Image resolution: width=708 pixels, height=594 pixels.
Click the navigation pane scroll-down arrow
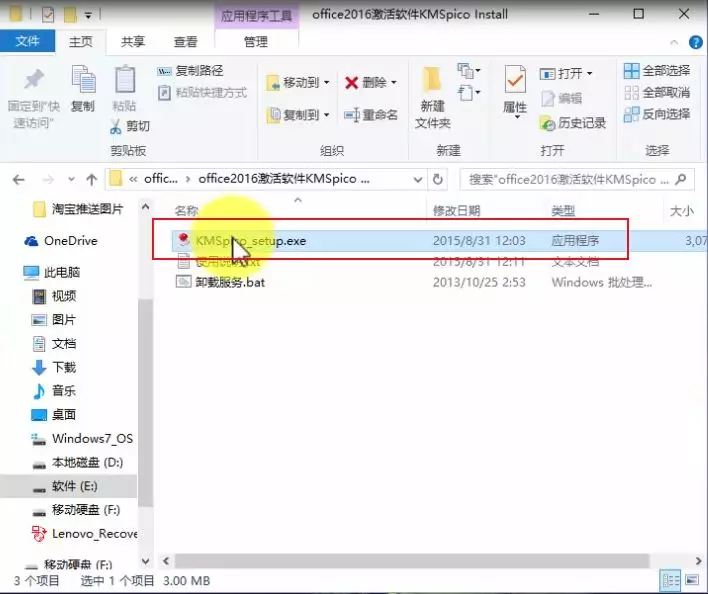pyautogui.click(x=145, y=562)
